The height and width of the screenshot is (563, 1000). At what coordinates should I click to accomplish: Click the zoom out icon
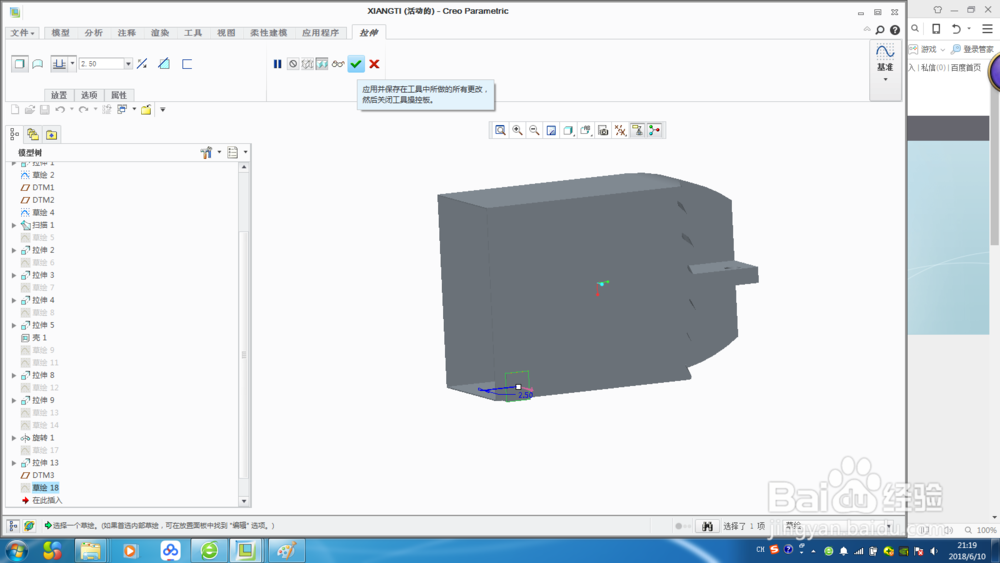534,130
